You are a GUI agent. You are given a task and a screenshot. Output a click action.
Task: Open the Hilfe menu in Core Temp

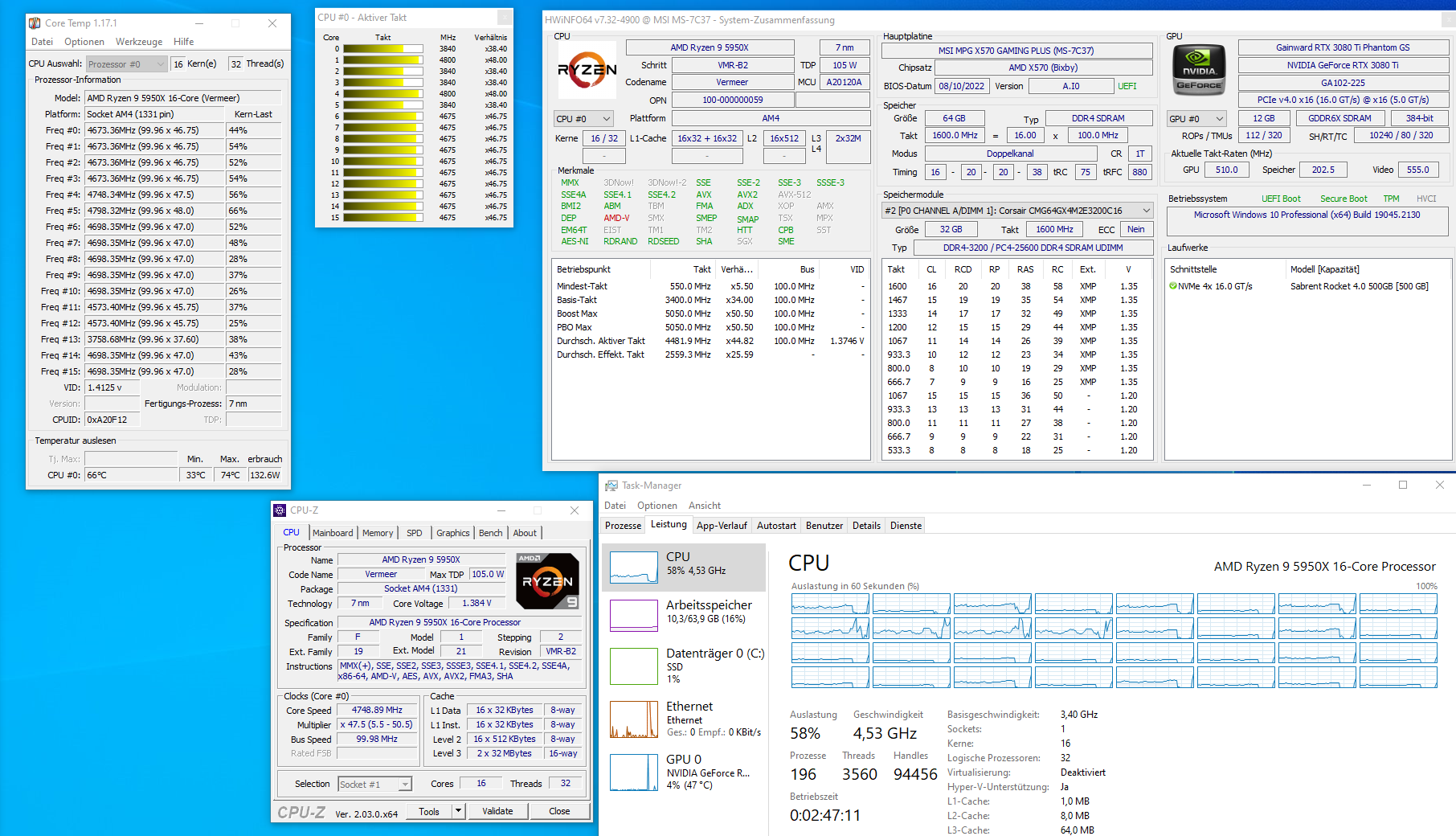point(184,42)
